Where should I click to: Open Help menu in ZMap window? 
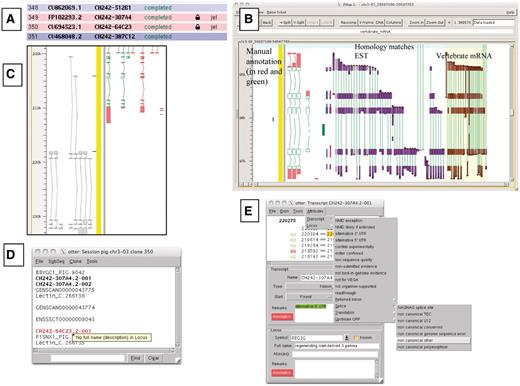coord(510,12)
